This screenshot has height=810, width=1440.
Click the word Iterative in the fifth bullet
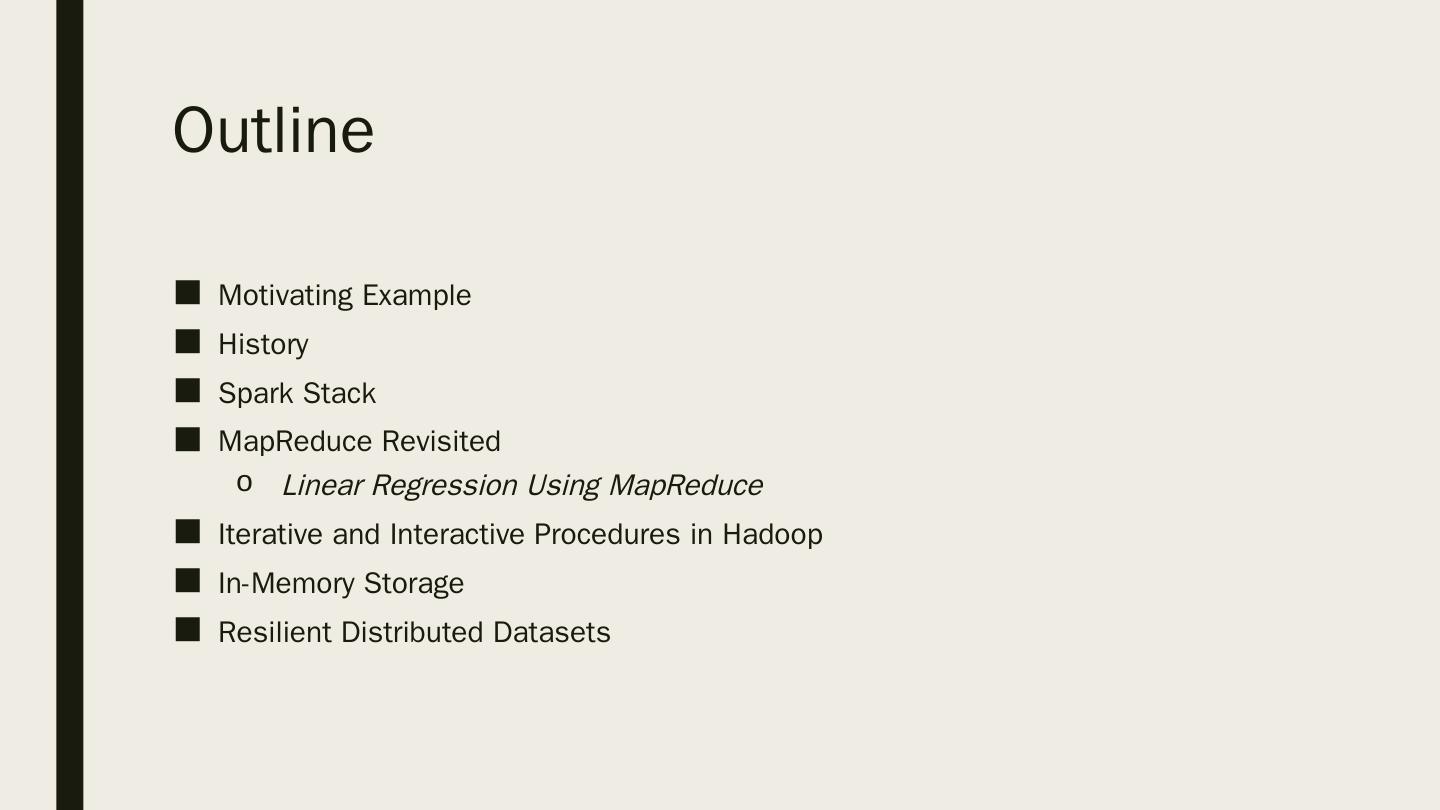270,534
